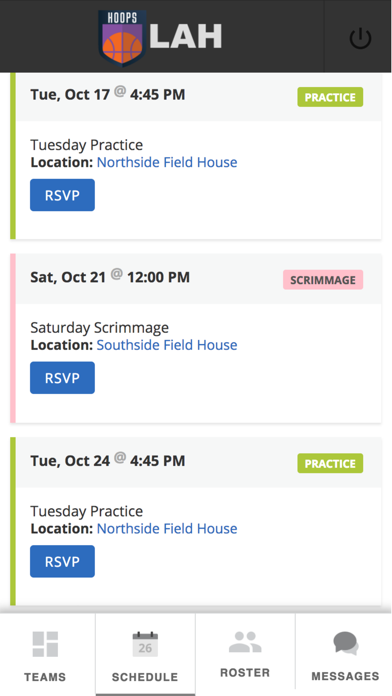
Task: Click the Hoops basketball shield logo
Action: click(122, 38)
